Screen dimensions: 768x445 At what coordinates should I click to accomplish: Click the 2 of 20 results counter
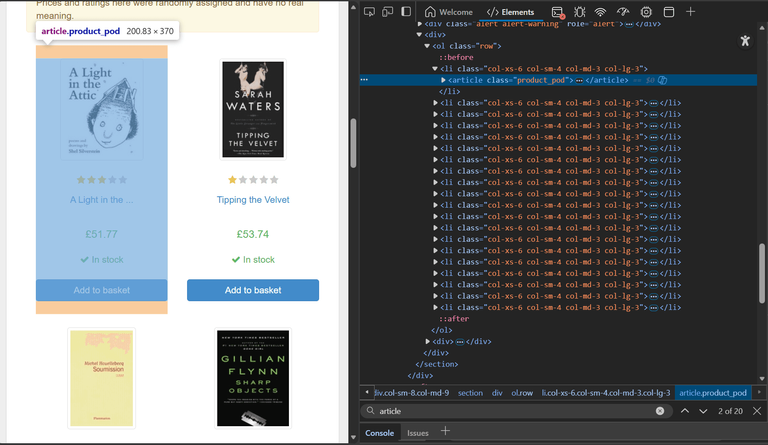pyautogui.click(x=730, y=411)
